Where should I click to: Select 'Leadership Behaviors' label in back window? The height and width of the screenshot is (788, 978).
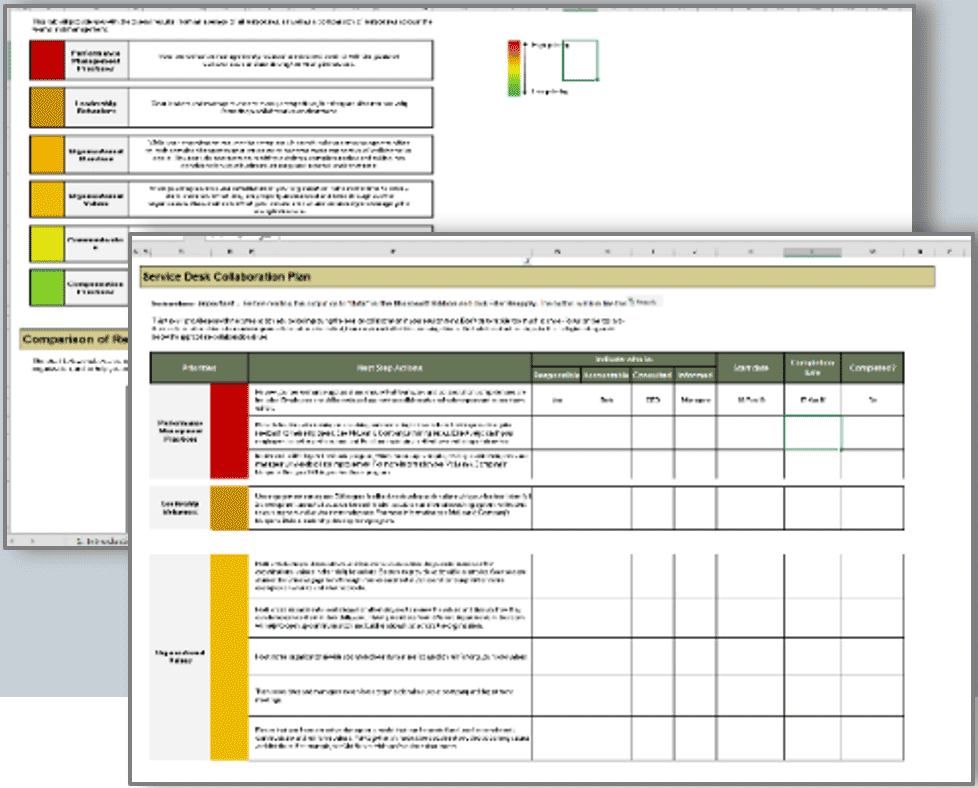pyautogui.click(x=96, y=107)
